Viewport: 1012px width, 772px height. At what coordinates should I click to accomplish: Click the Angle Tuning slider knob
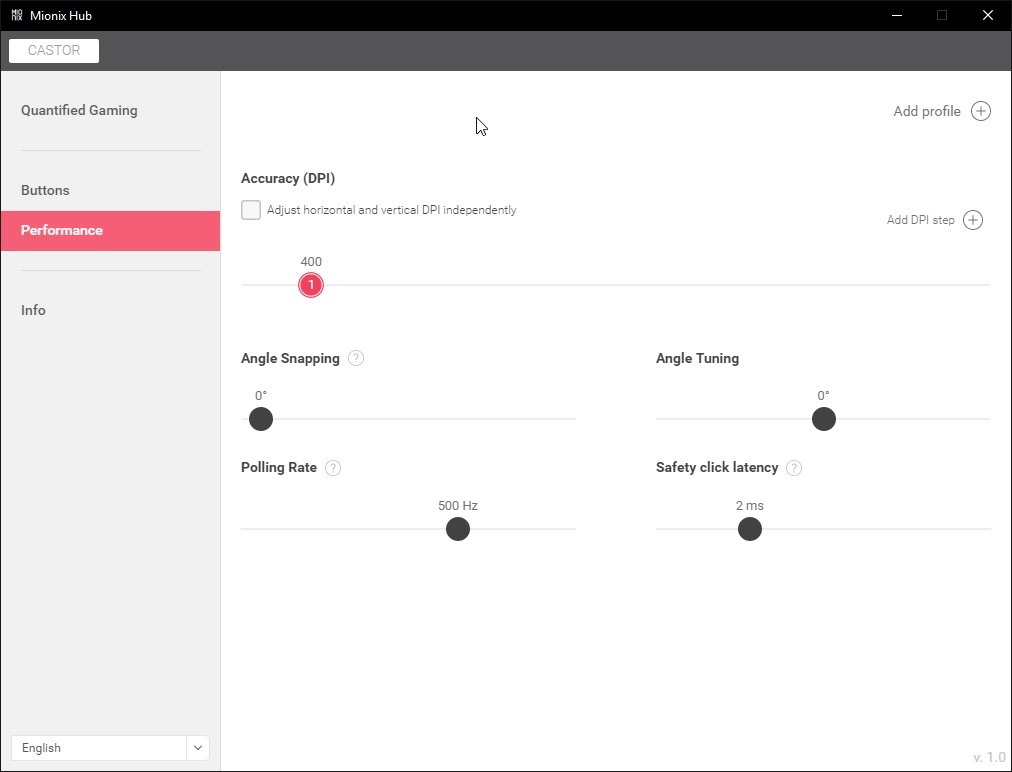click(x=824, y=419)
